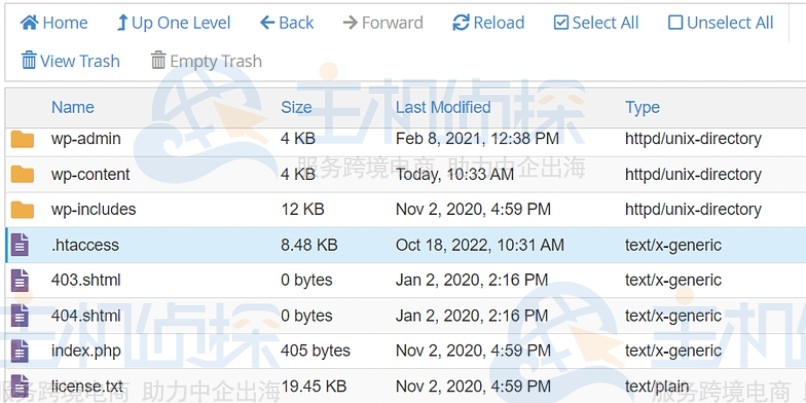The width and height of the screenshot is (806, 403).
Task: Click the license.txt file icon
Action: 20,386
